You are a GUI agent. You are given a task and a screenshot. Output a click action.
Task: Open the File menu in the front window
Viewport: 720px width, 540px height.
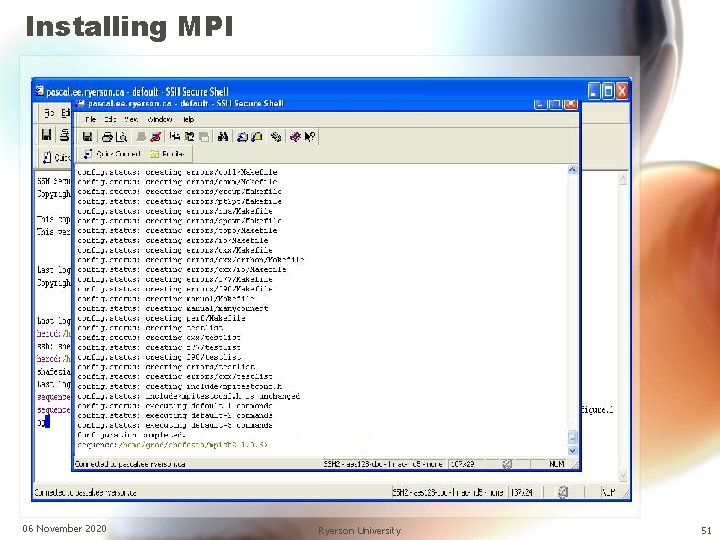(x=90, y=119)
